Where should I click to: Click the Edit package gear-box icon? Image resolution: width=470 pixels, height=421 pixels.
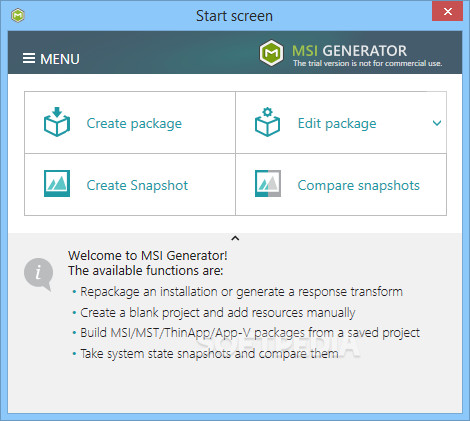click(267, 122)
